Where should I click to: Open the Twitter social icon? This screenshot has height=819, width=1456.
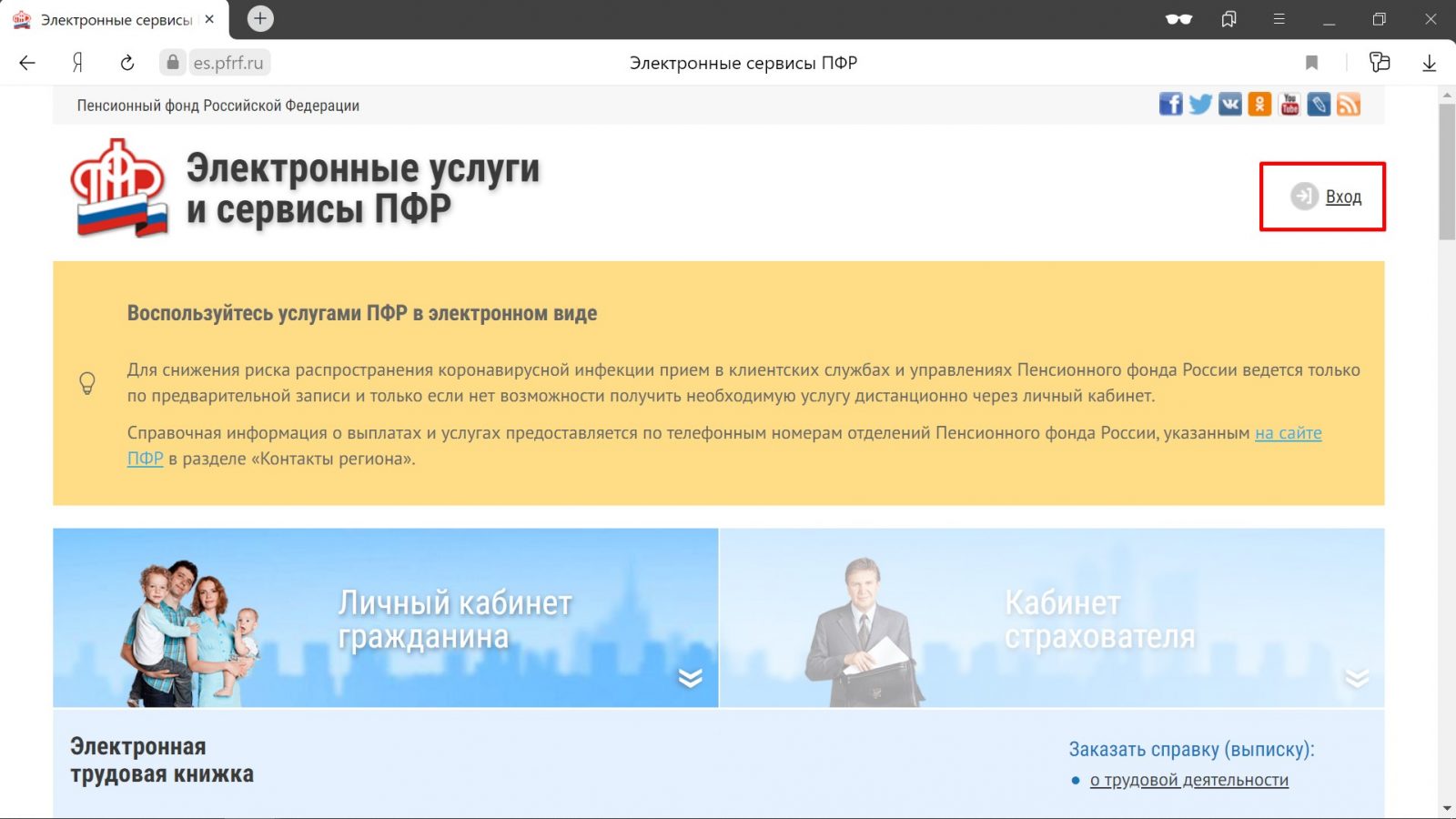click(x=1200, y=105)
